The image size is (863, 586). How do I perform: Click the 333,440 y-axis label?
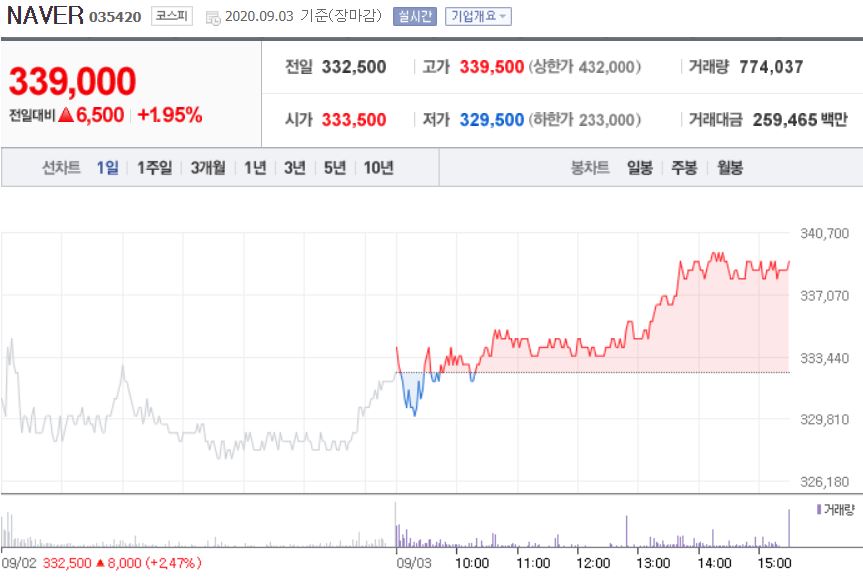824,359
